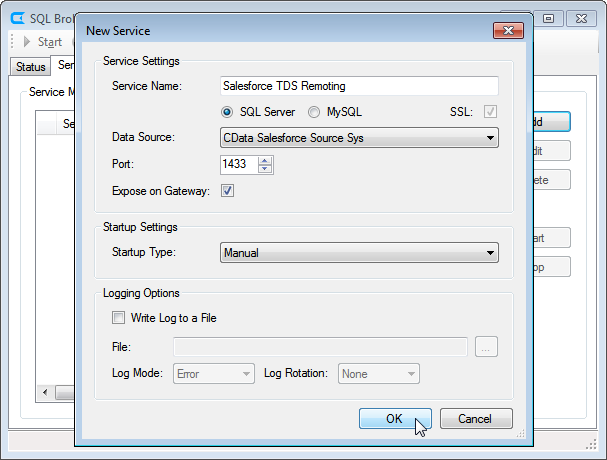Maximize the SQL Broker main window
Viewport: 607px width, 460px height.
pyautogui.click(x=549, y=18)
